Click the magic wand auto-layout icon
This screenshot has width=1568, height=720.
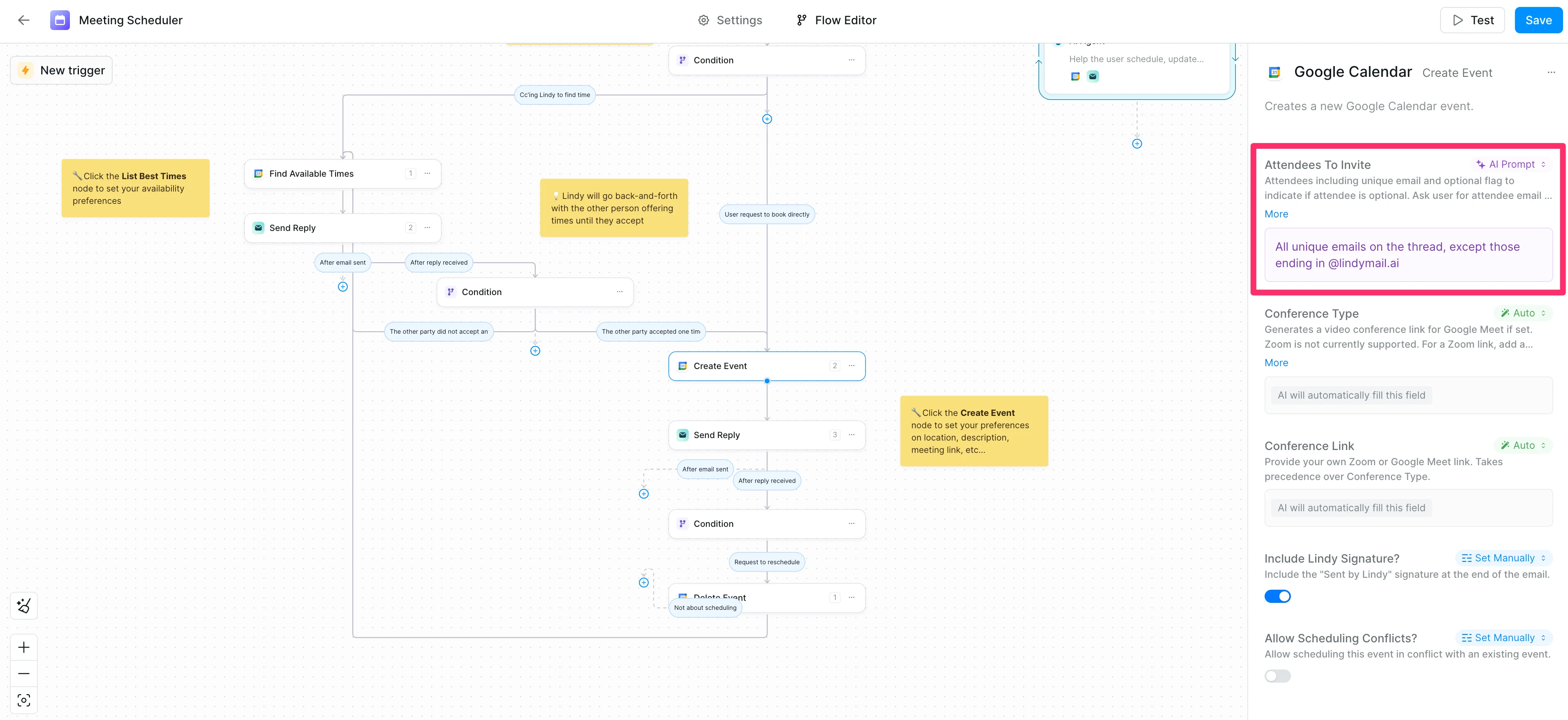[24, 606]
